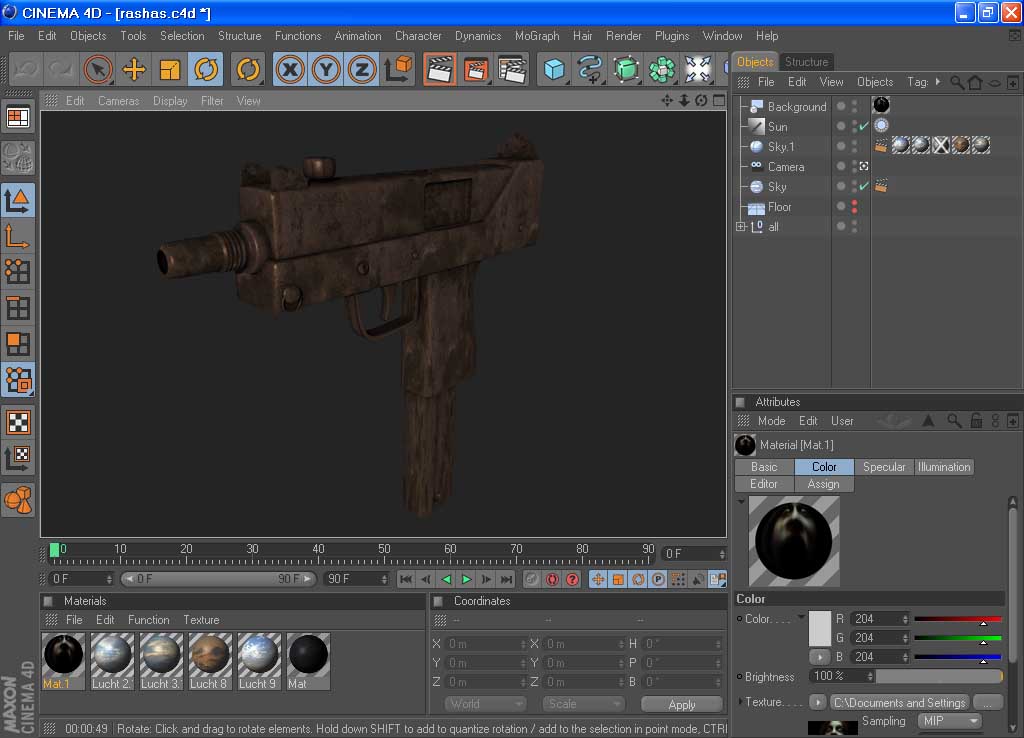Switch to the Specular material tab

click(x=884, y=467)
